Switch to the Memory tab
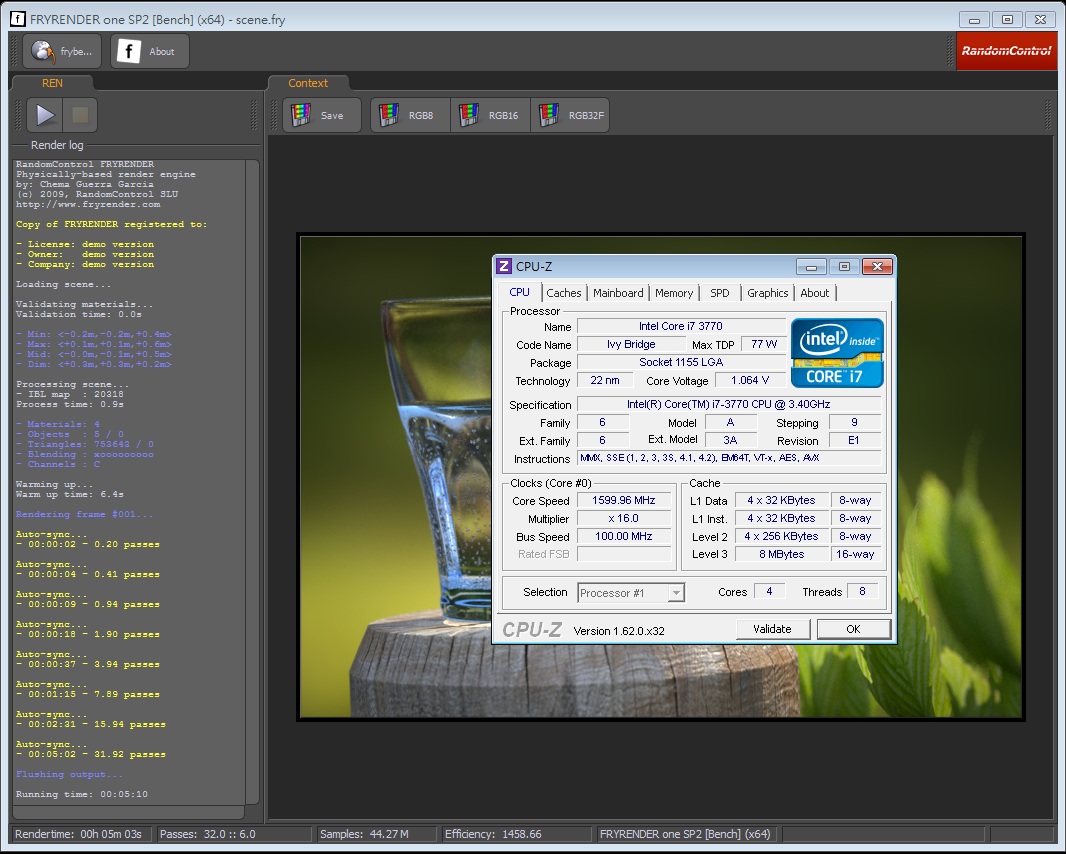 674,293
